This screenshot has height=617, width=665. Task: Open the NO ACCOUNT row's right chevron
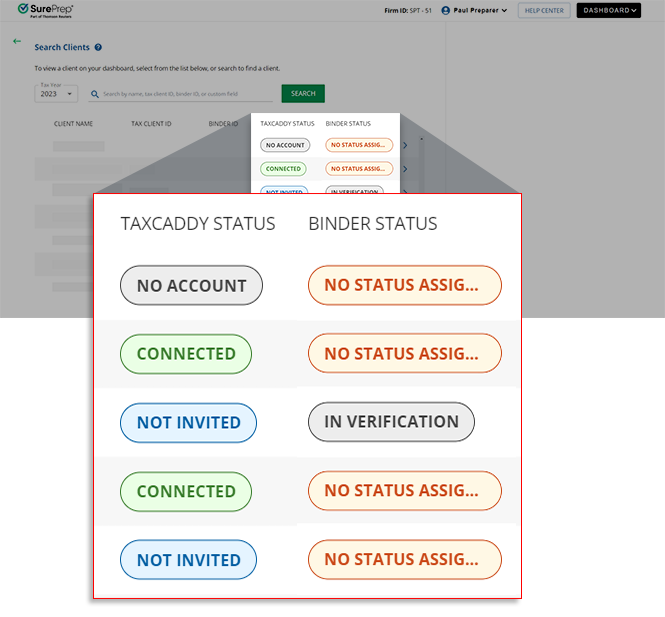coord(405,145)
